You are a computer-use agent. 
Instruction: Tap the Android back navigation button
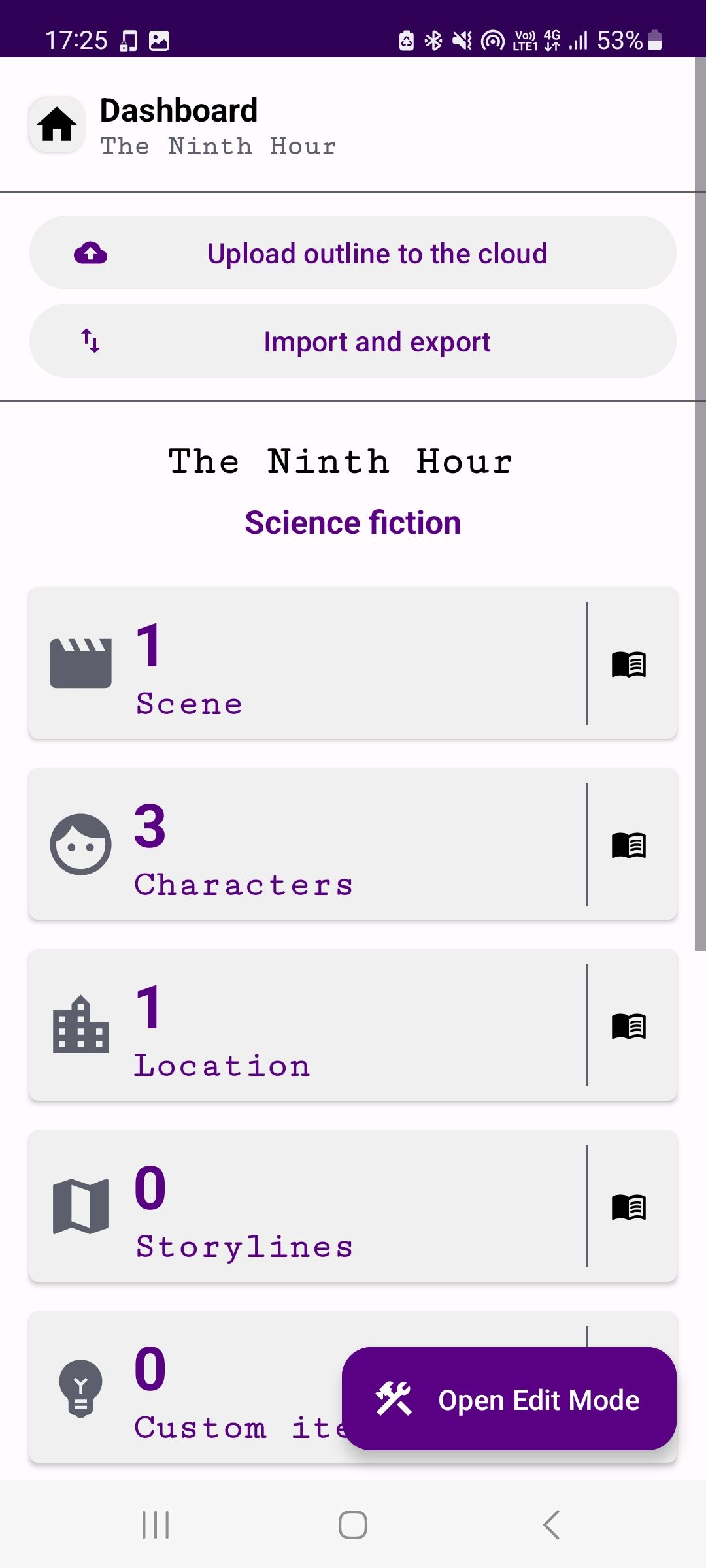click(x=551, y=1525)
